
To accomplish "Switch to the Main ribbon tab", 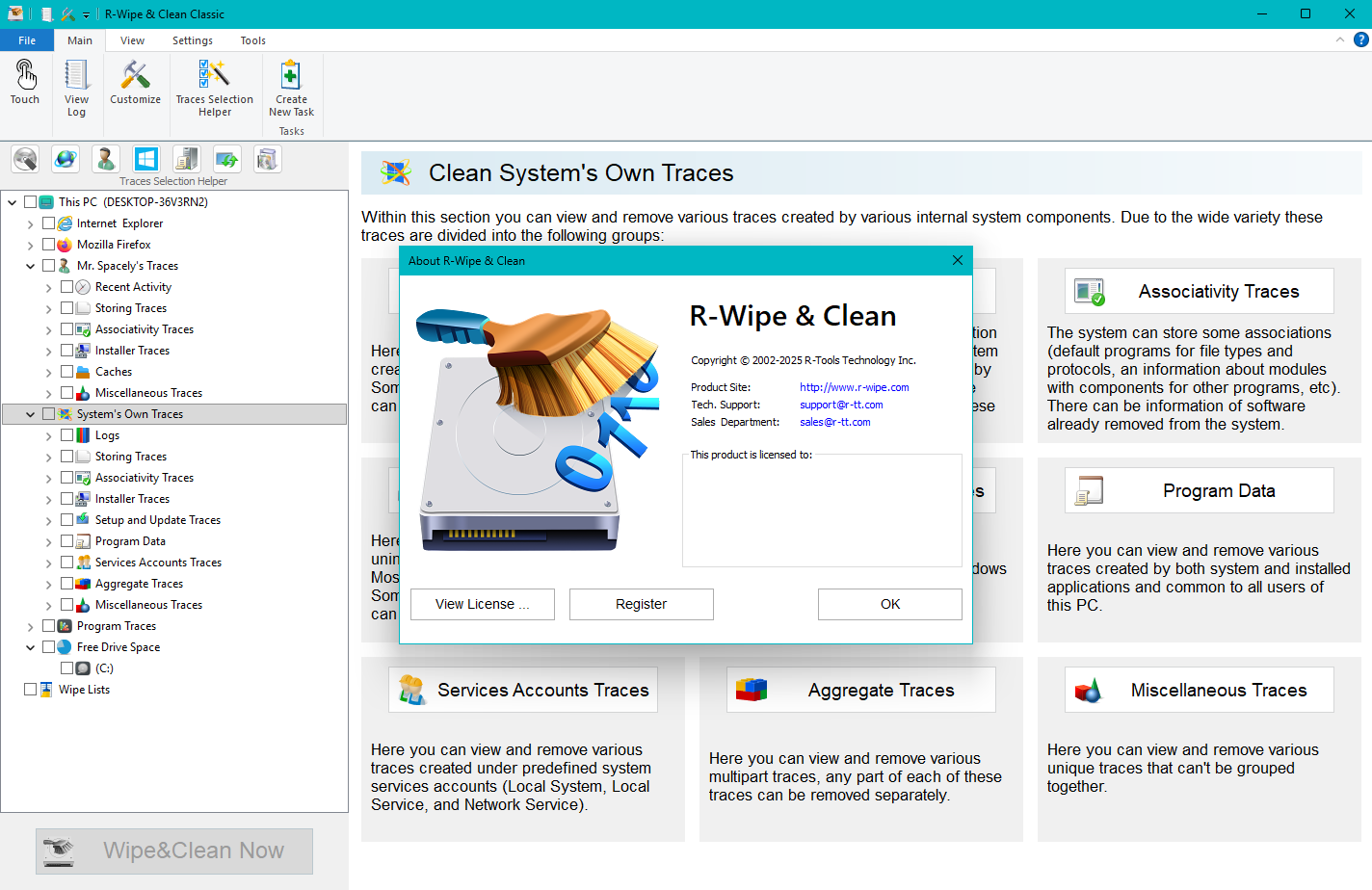I will point(80,40).
